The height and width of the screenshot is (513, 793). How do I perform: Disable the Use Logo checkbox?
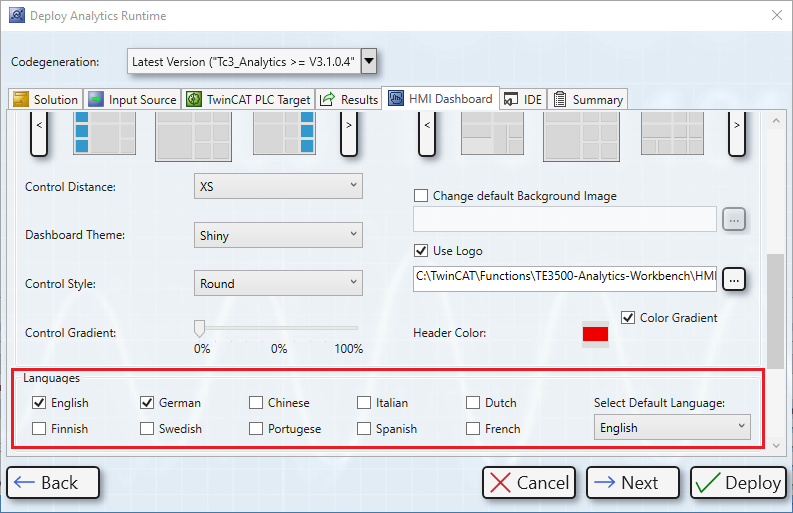point(421,251)
